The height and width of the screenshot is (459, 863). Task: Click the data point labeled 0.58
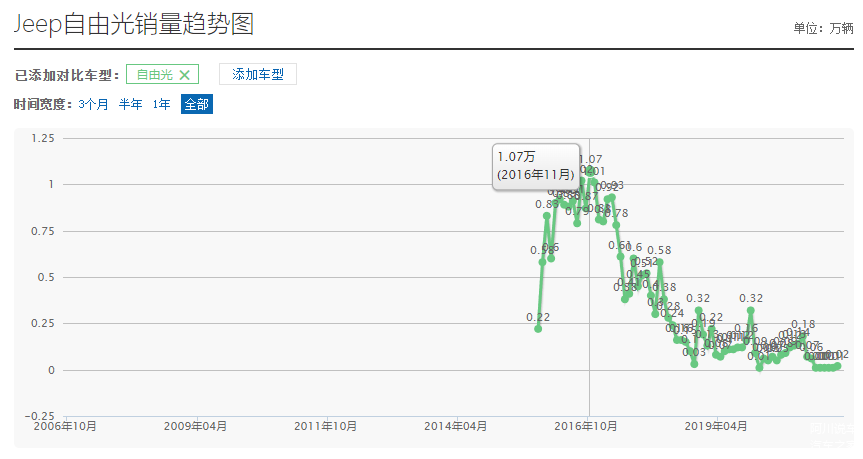(660, 262)
